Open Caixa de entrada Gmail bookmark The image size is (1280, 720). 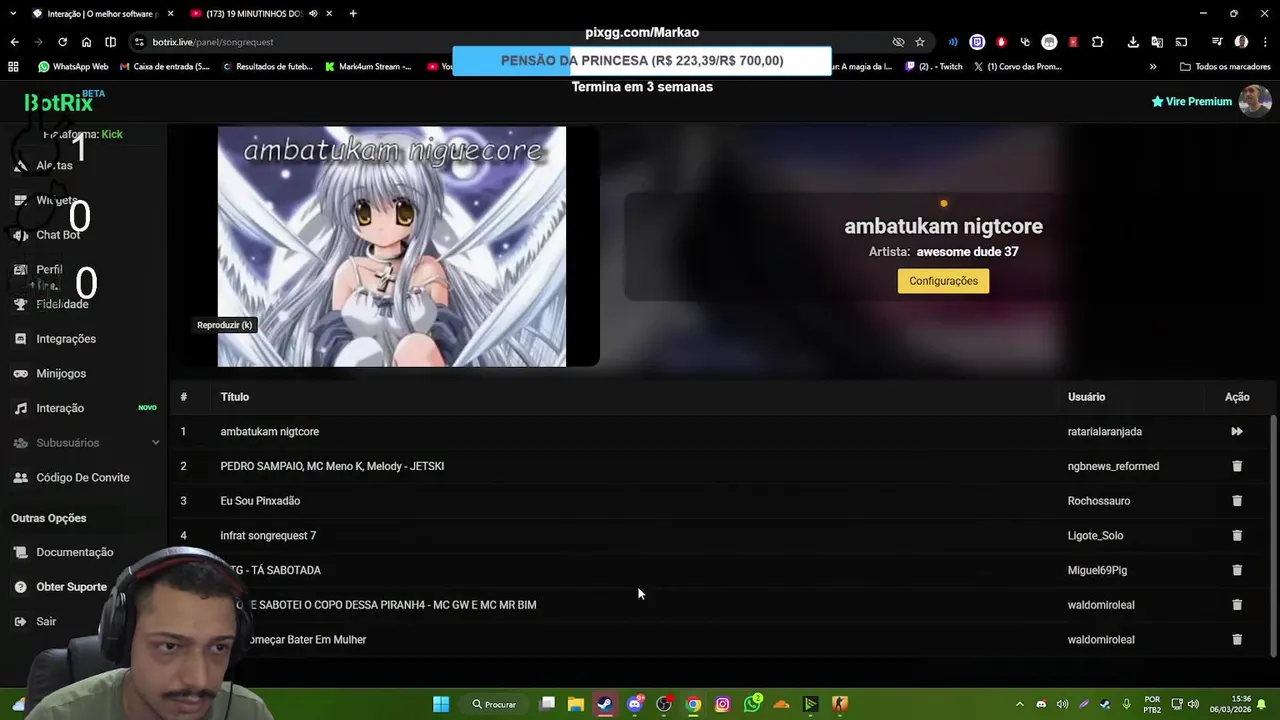(x=165, y=67)
